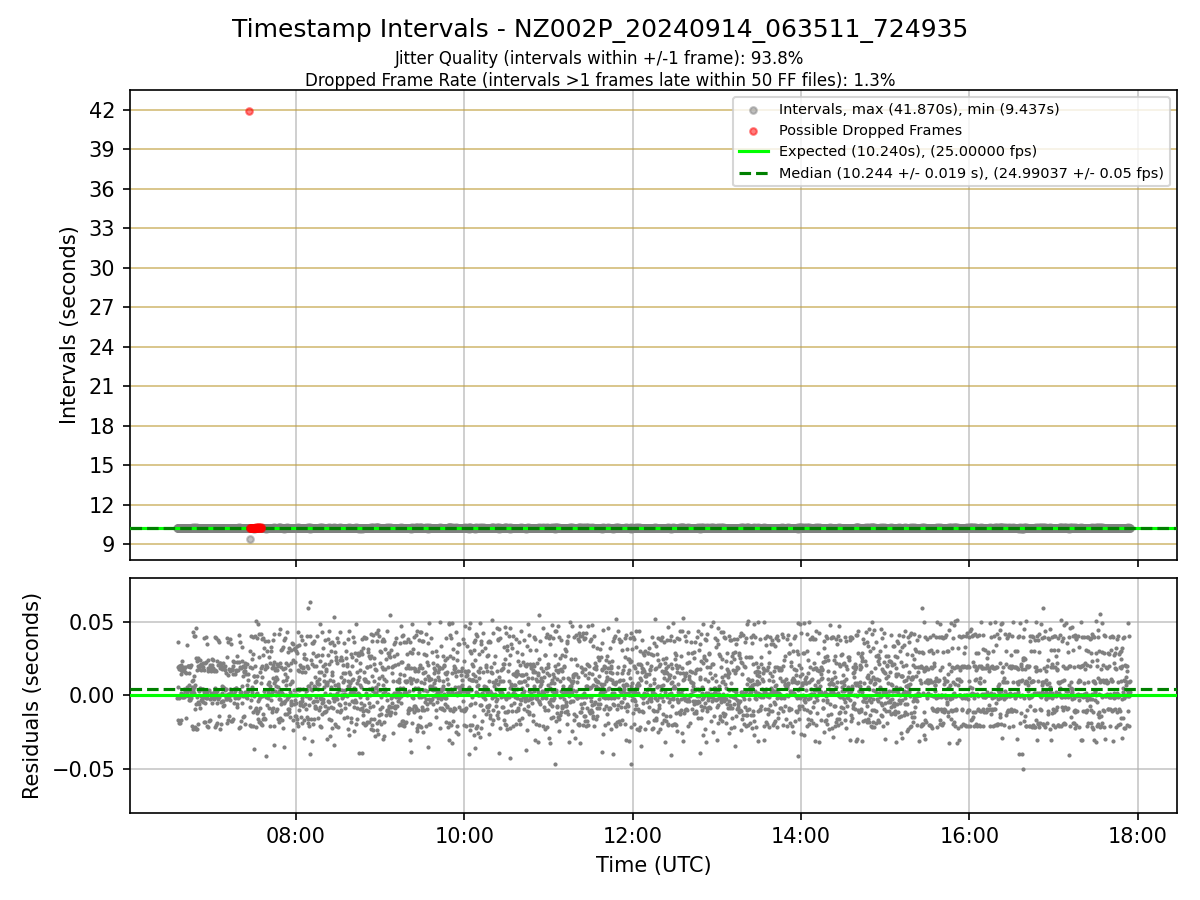This screenshot has height=900, width=1200.
Task: Click the 42 tick on intervals axis
Action: click(104, 110)
